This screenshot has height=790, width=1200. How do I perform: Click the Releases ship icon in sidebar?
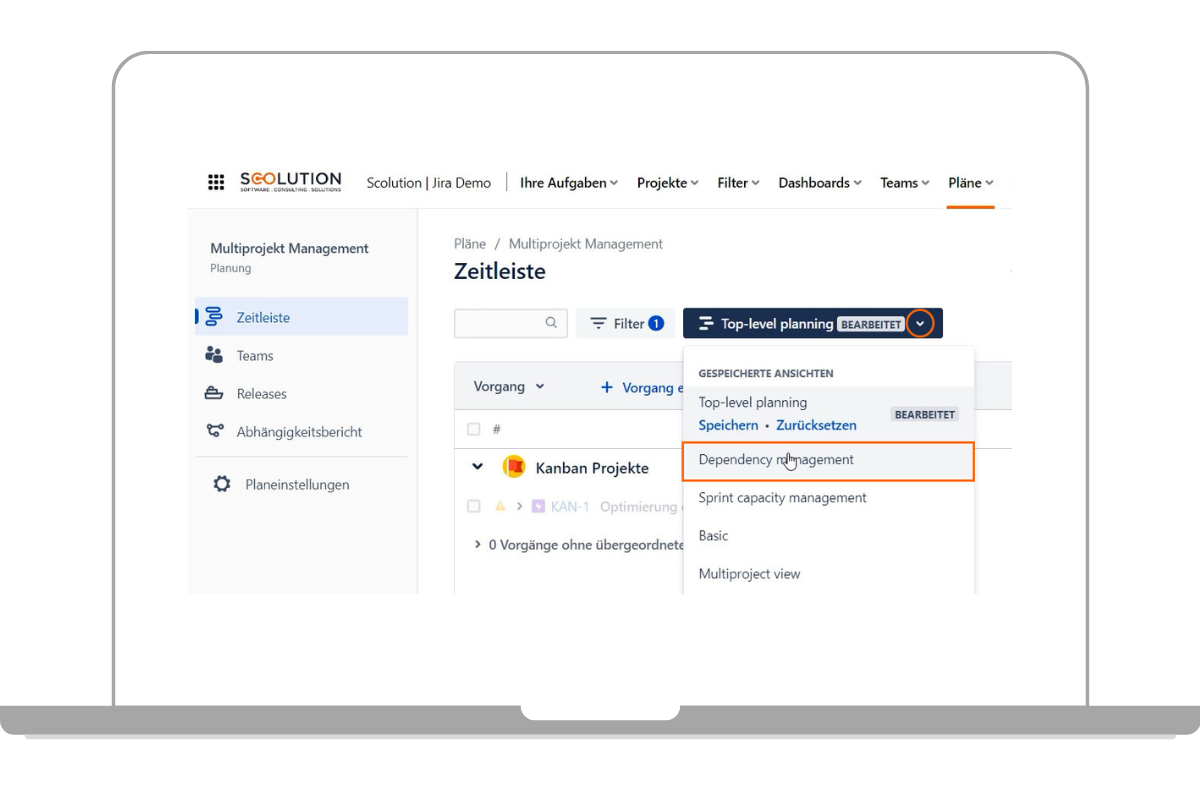click(214, 393)
